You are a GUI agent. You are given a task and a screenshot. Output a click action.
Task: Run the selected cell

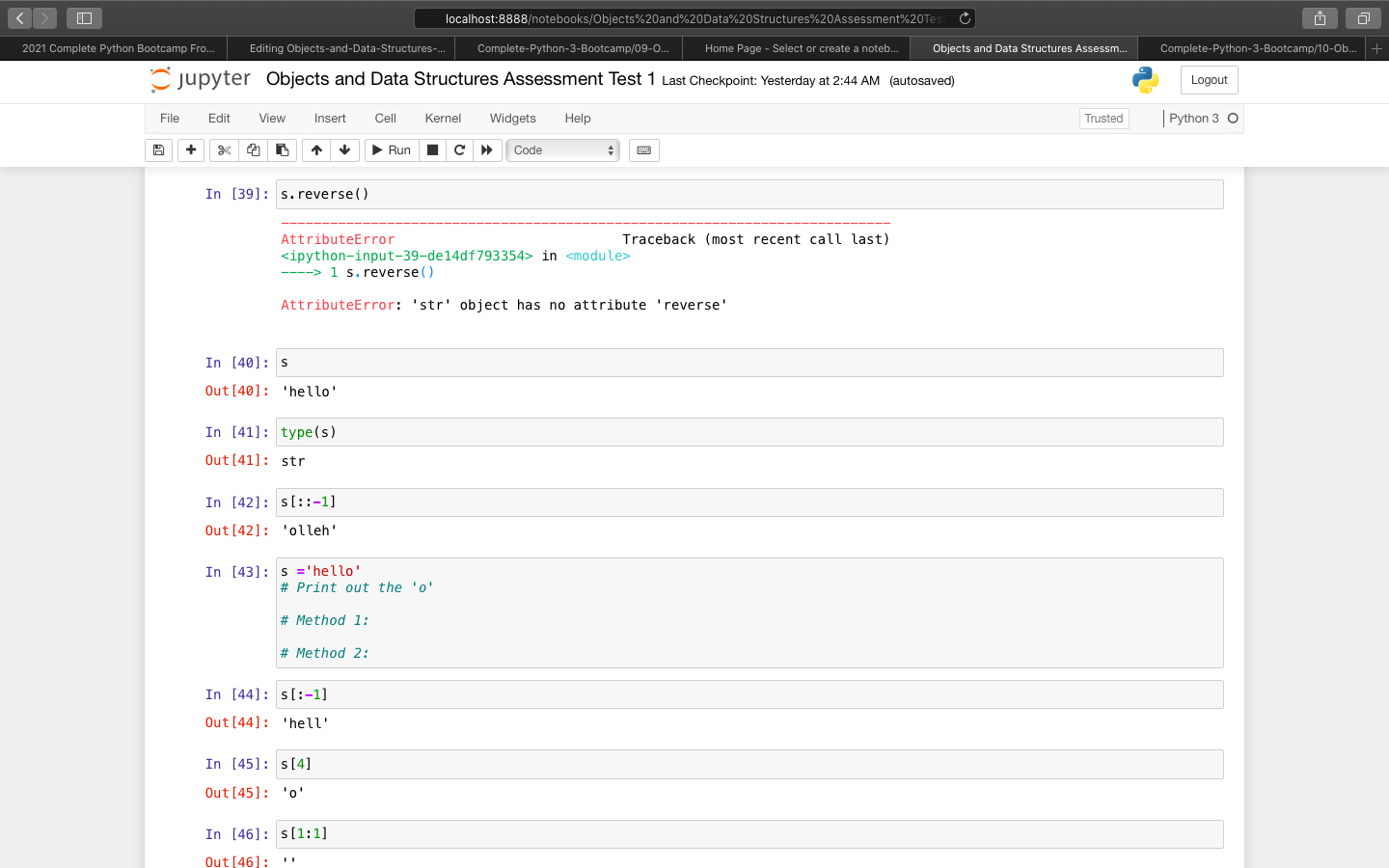coord(392,150)
